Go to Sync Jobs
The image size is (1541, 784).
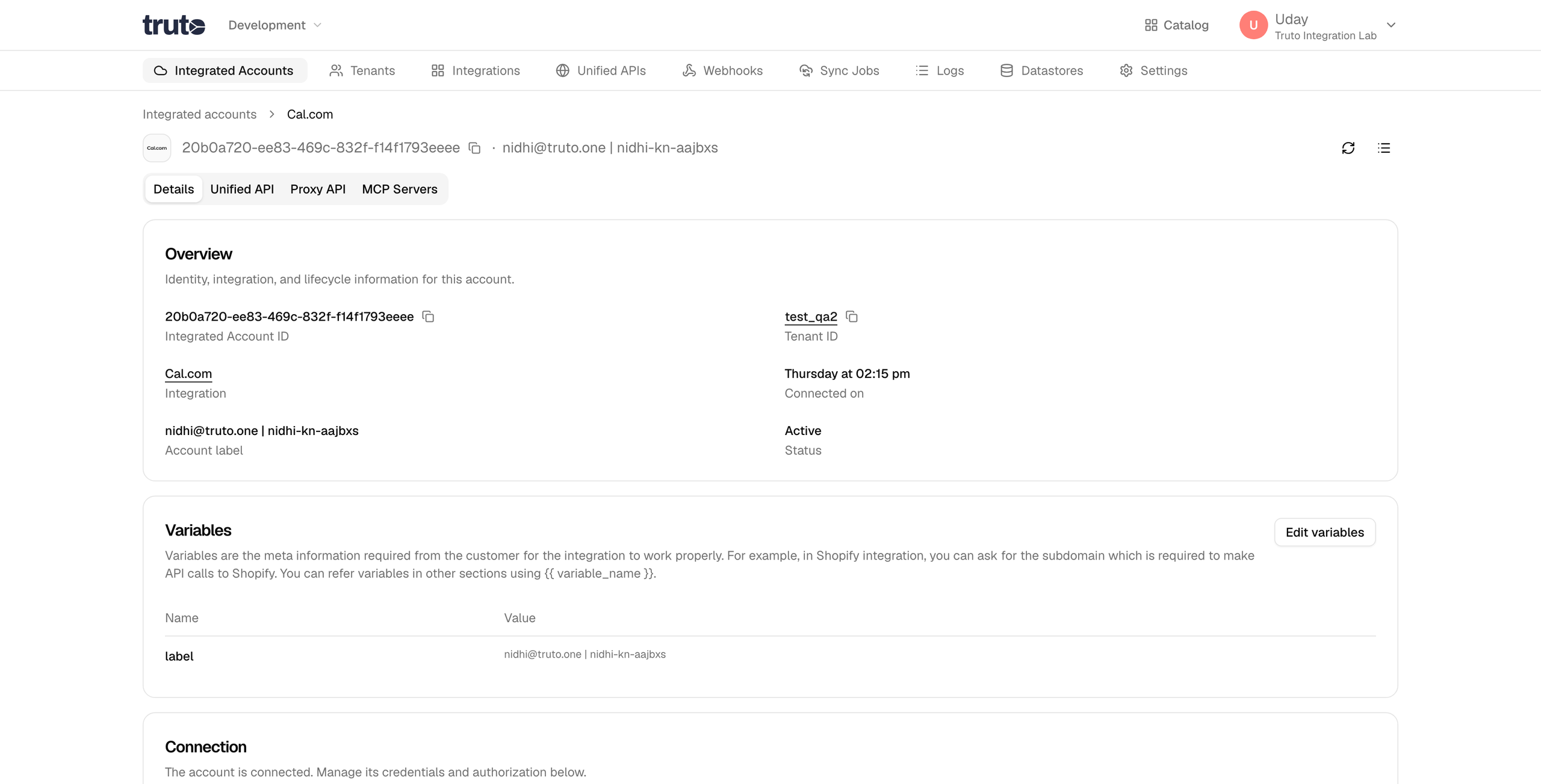pos(839,70)
